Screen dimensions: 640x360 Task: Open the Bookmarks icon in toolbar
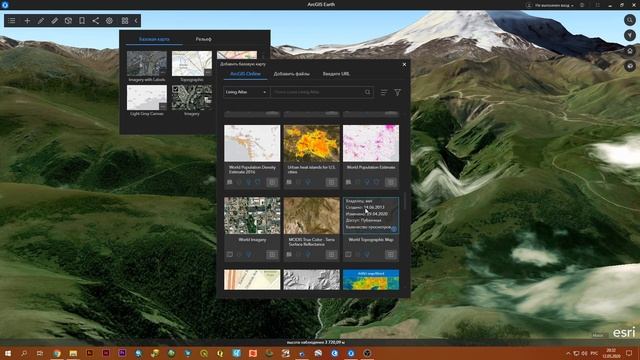tap(82, 20)
